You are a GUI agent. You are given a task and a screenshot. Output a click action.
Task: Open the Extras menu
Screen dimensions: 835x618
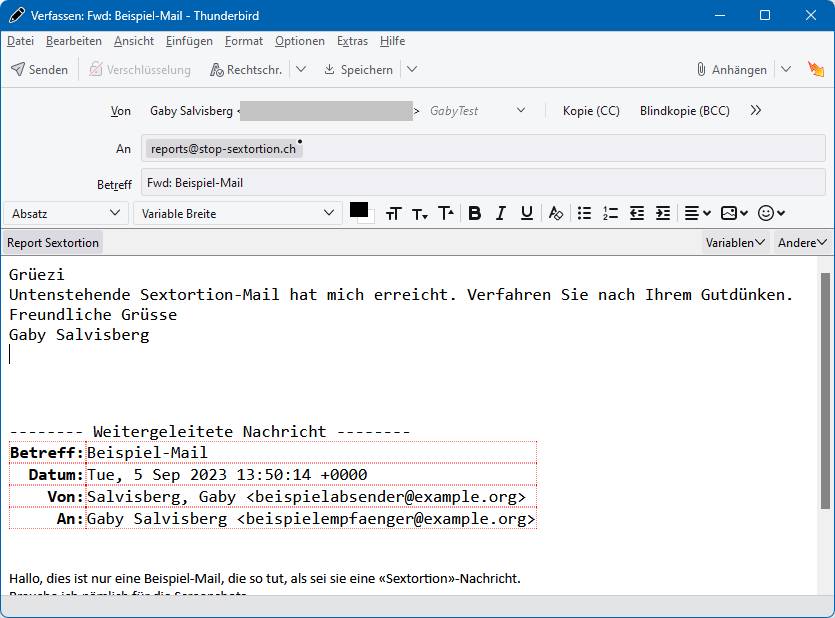(352, 41)
